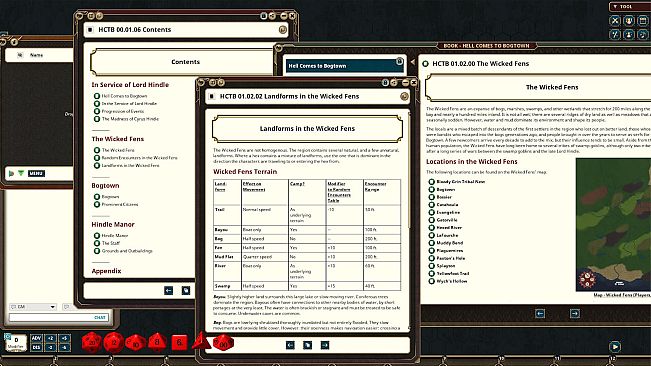Pick up the red d6 die
This screenshot has width=651, height=366.
coord(179,343)
